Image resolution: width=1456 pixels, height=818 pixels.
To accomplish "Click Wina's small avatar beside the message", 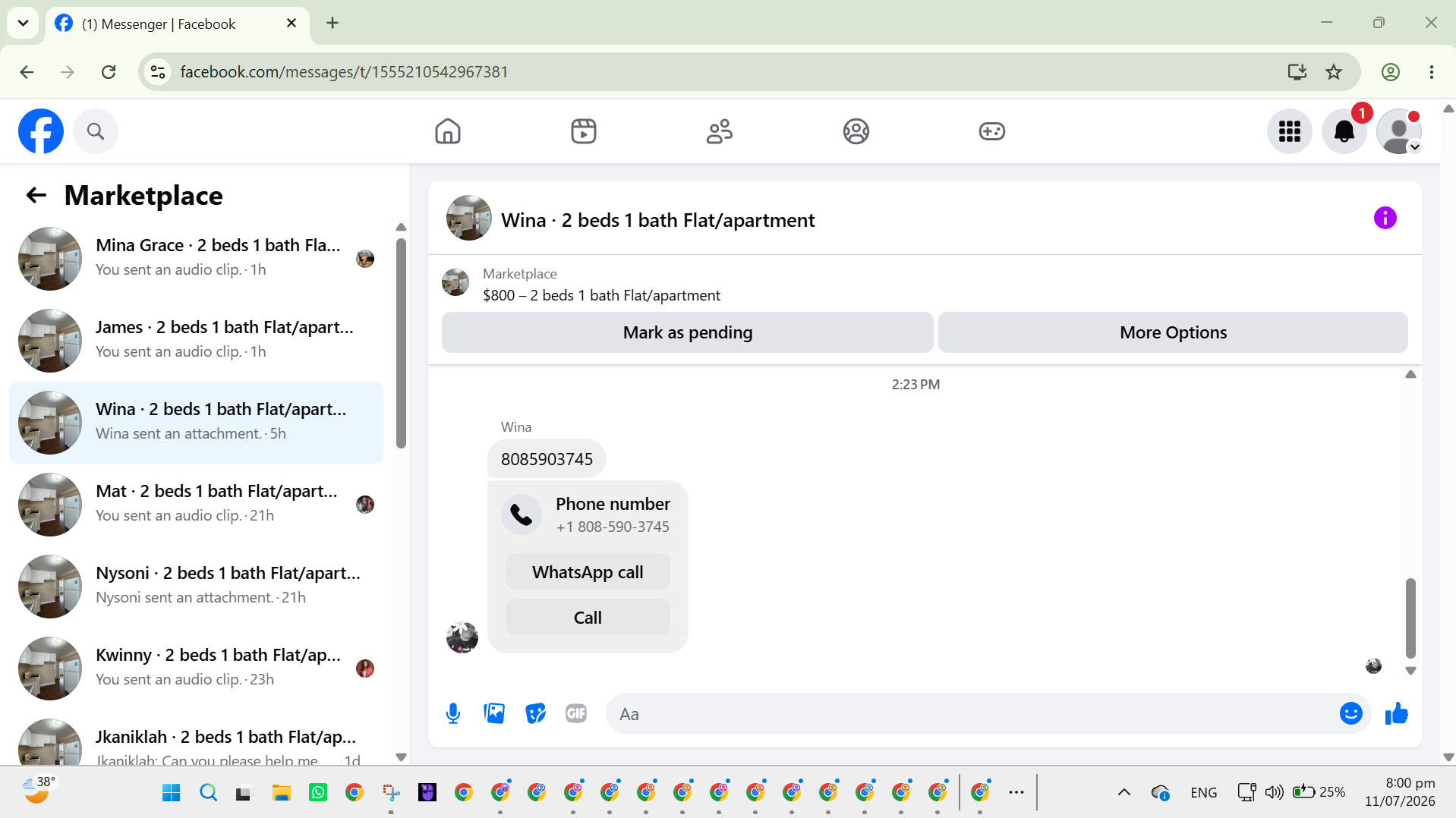I will [462, 637].
